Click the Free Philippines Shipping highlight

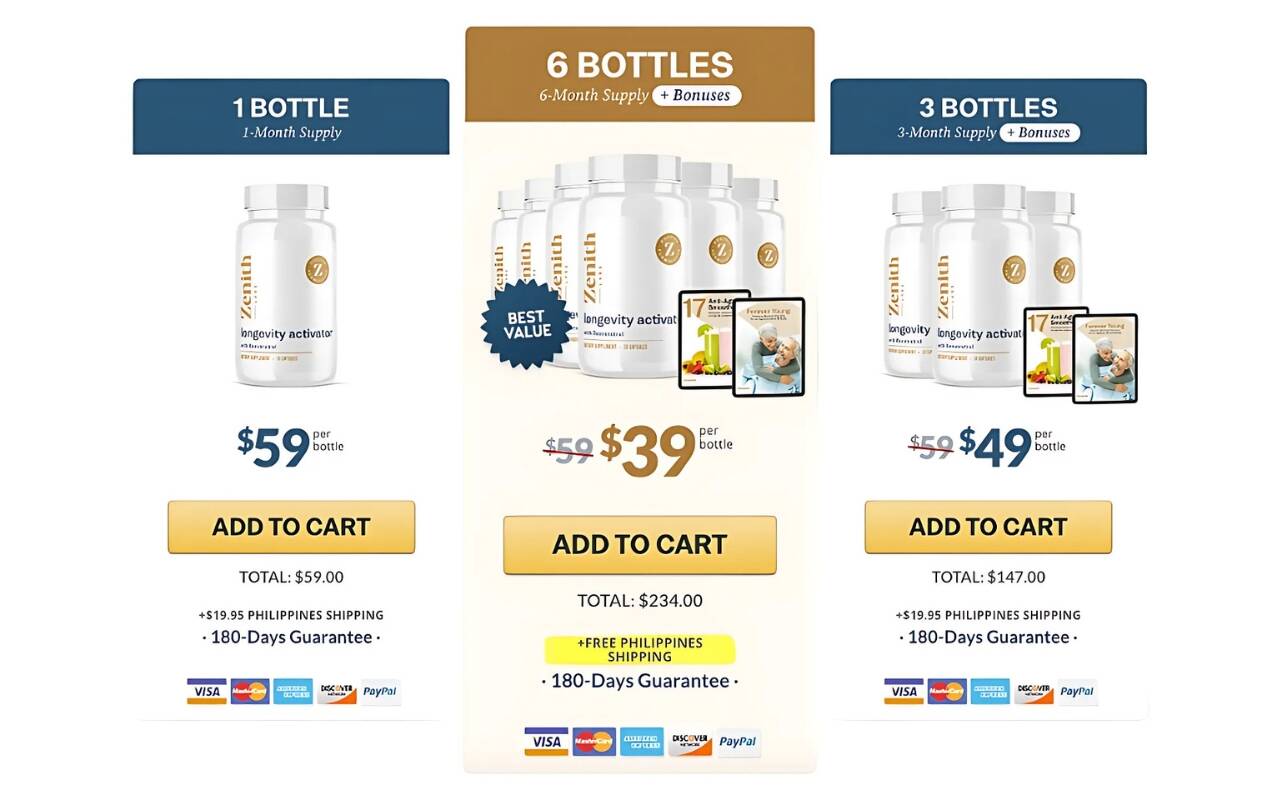coord(640,650)
